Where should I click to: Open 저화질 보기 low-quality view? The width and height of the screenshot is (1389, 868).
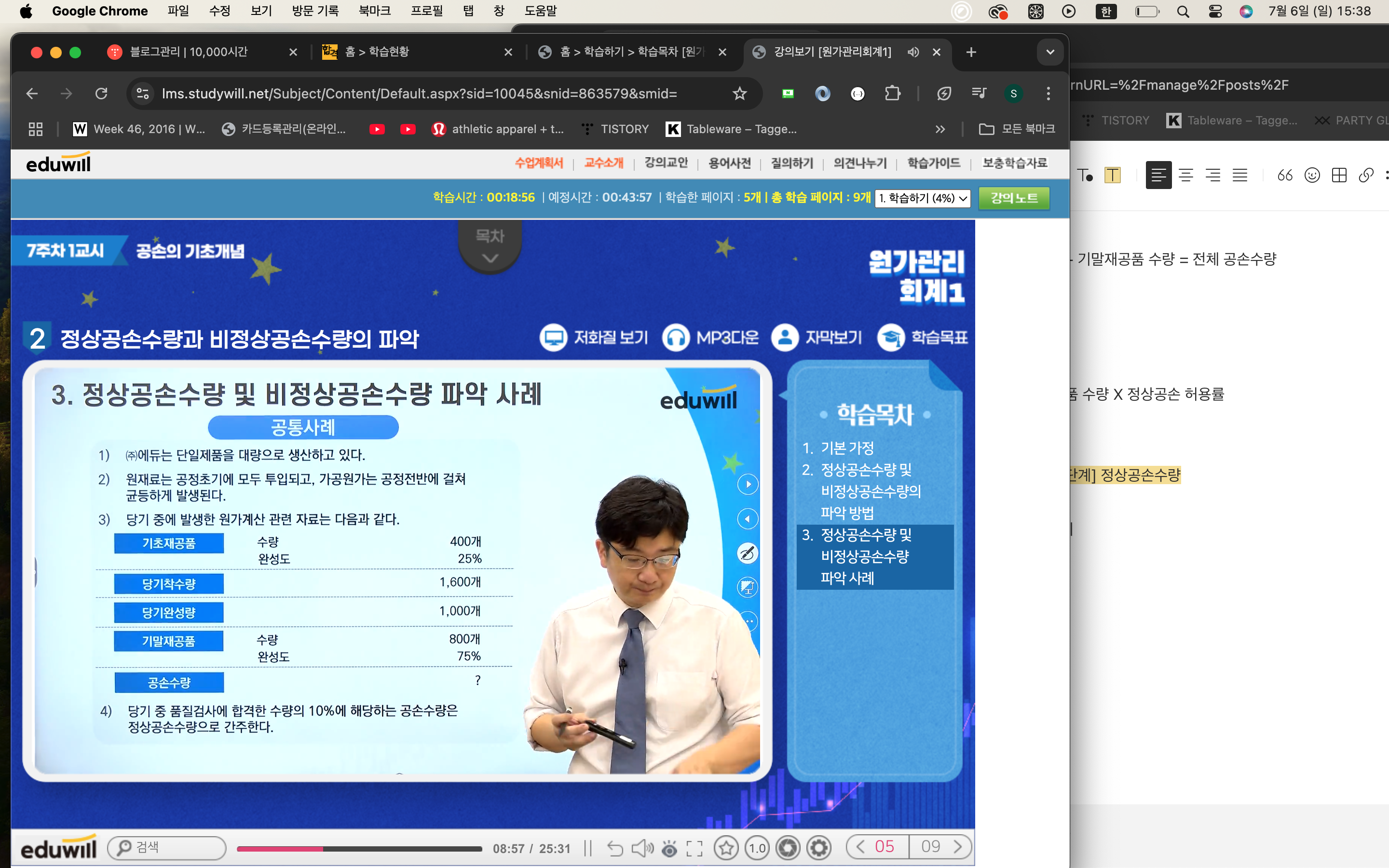(x=595, y=337)
